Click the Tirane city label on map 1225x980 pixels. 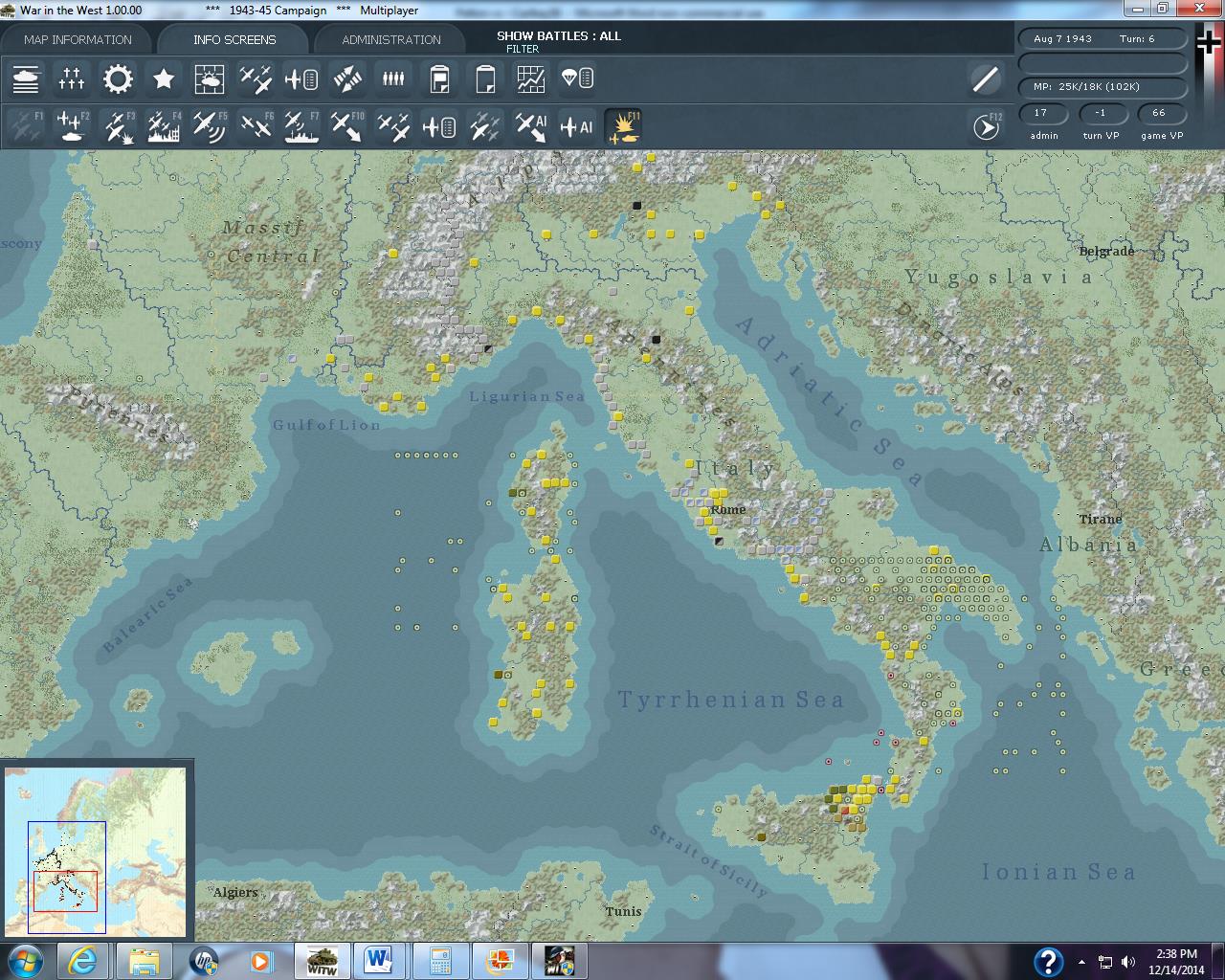tap(1101, 519)
